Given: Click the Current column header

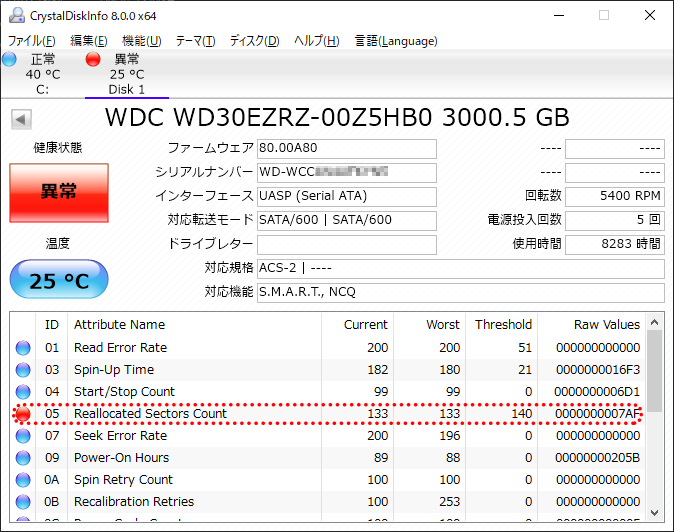Looking at the screenshot, I should (x=357, y=324).
